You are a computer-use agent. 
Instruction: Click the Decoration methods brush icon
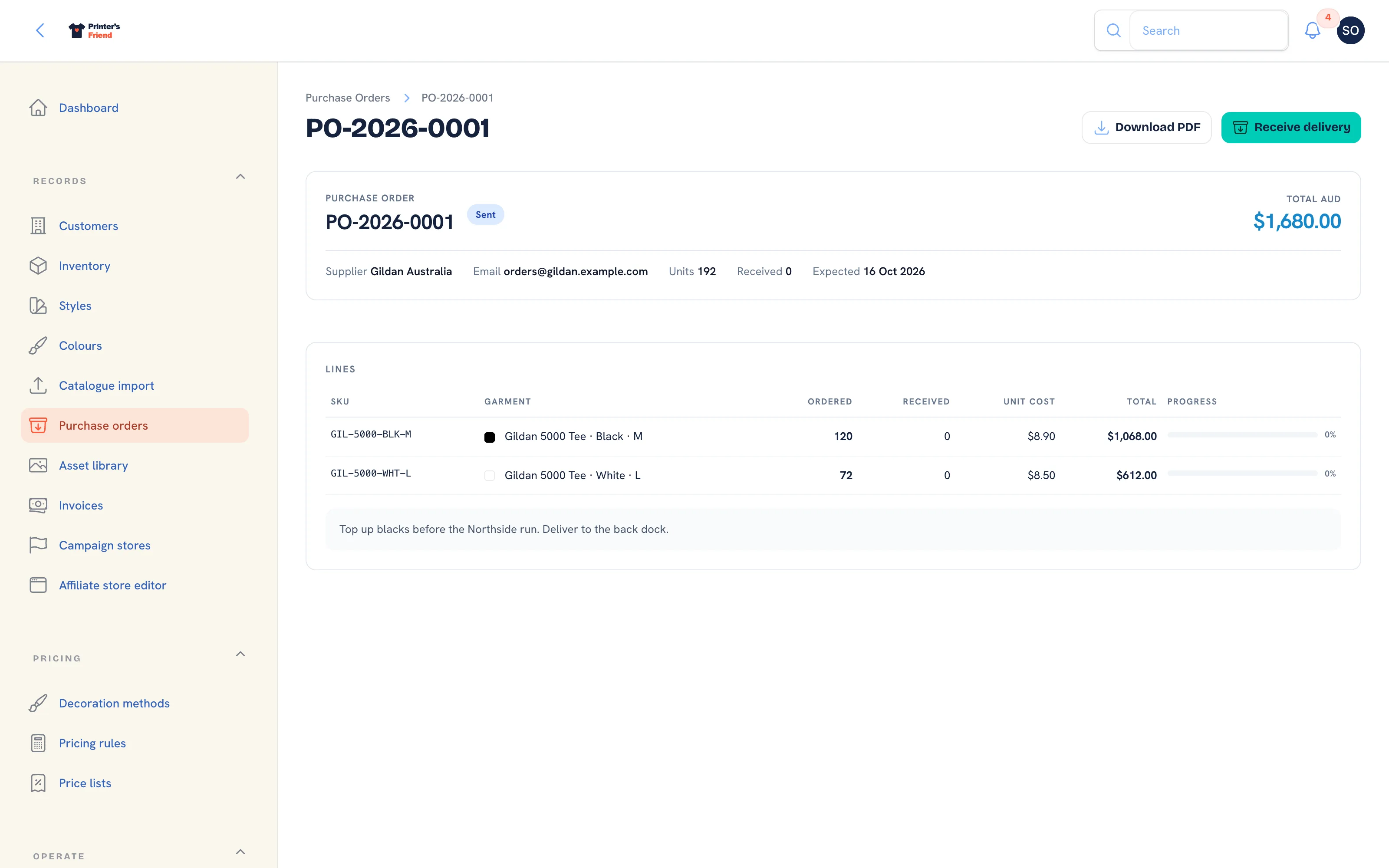point(38,703)
